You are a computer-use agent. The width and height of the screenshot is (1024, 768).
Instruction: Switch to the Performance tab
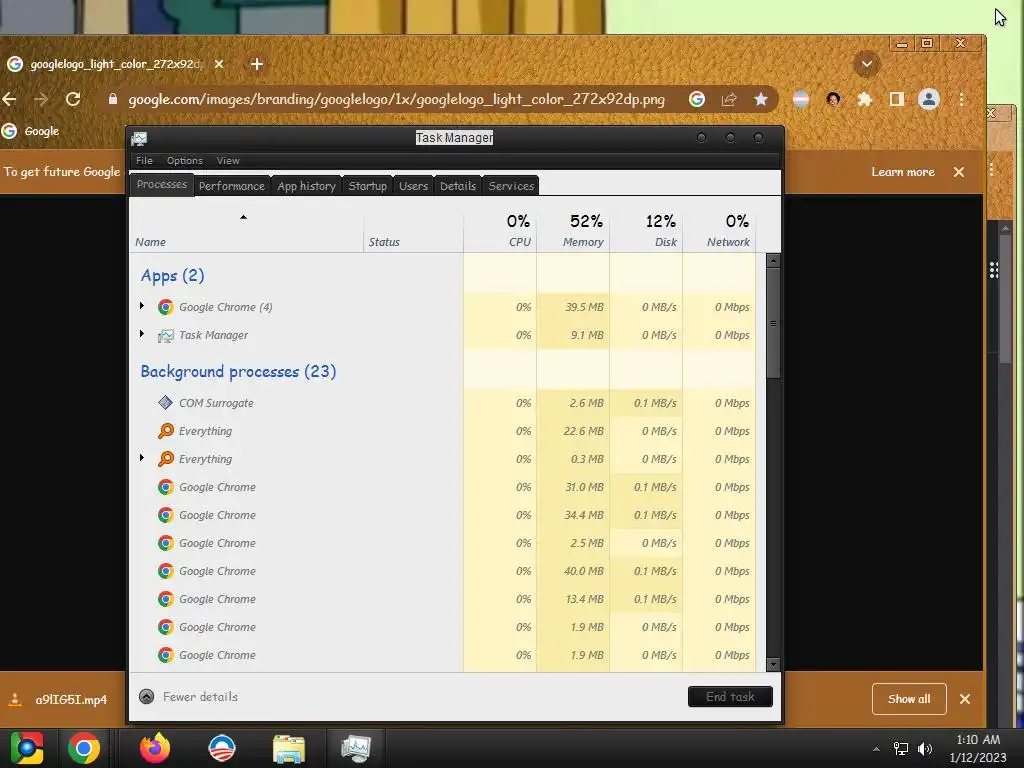pyautogui.click(x=232, y=186)
